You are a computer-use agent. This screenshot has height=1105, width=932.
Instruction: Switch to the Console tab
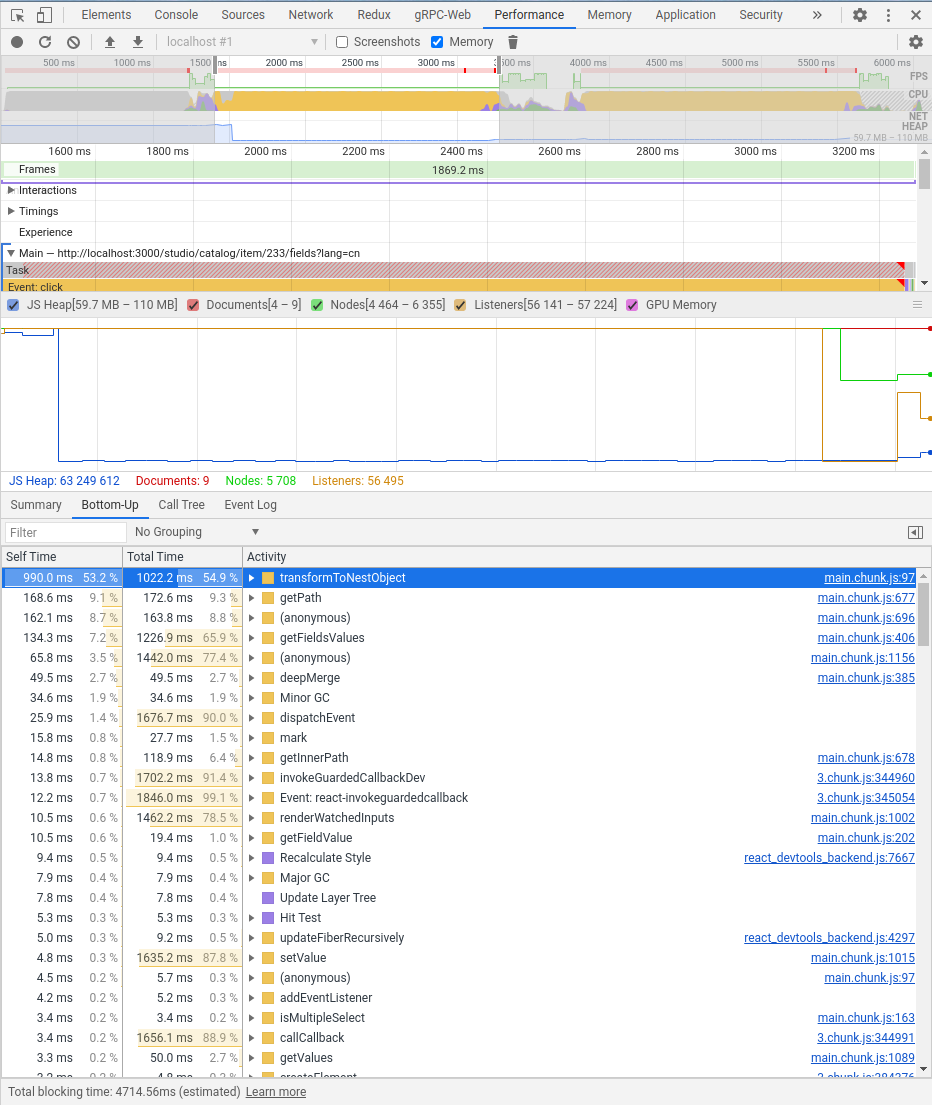point(176,15)
